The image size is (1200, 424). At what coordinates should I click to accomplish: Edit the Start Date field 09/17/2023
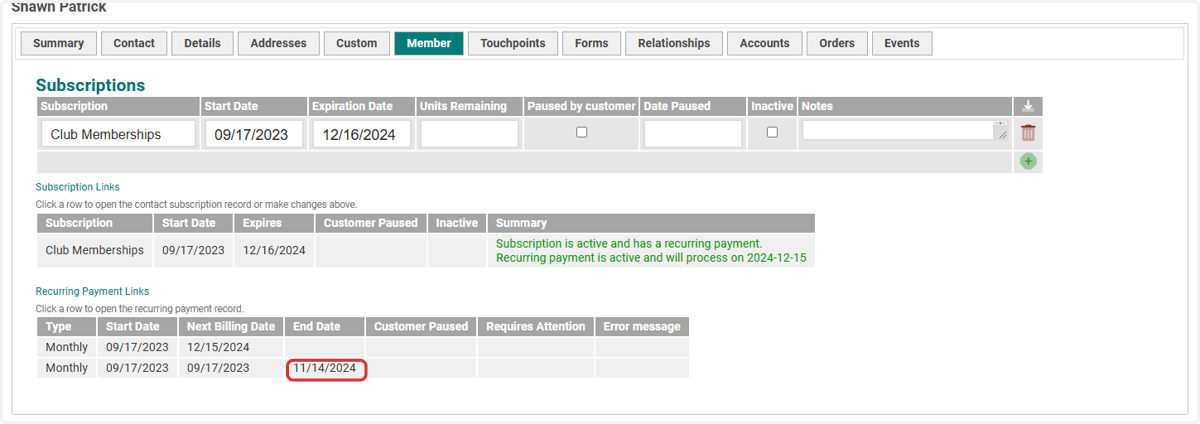[254, 134]
